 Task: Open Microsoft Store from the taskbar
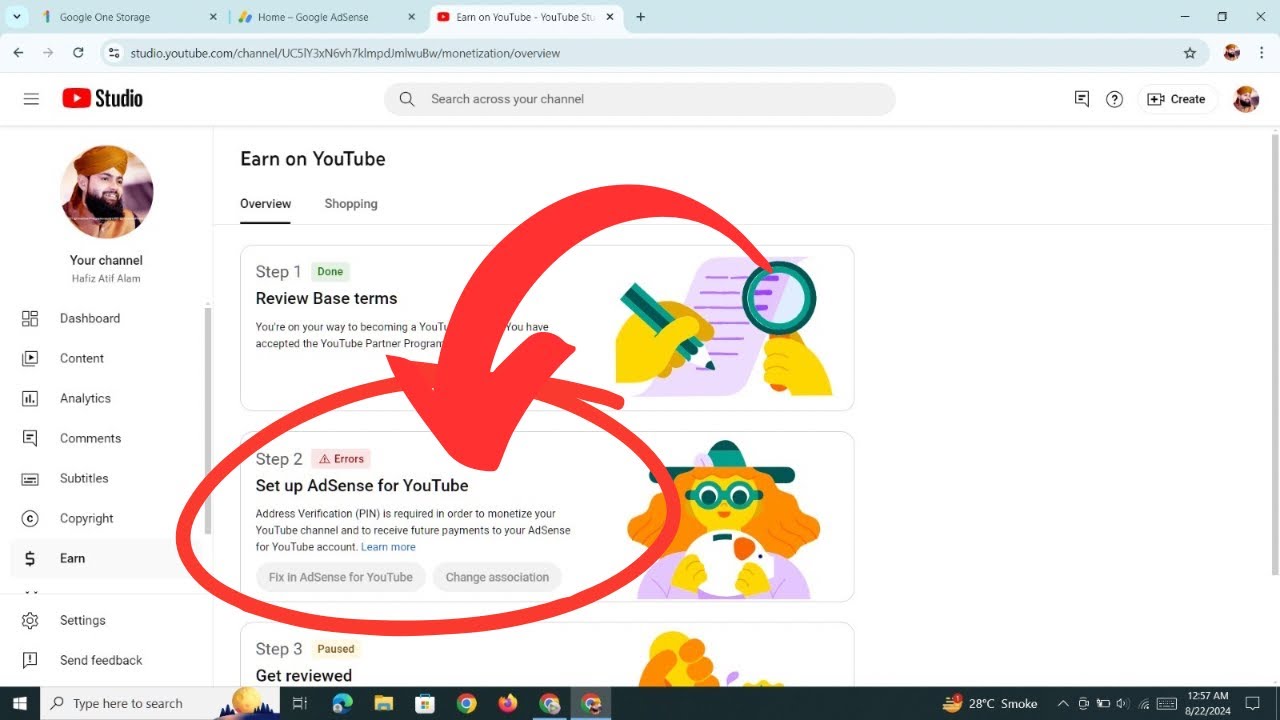425,703
